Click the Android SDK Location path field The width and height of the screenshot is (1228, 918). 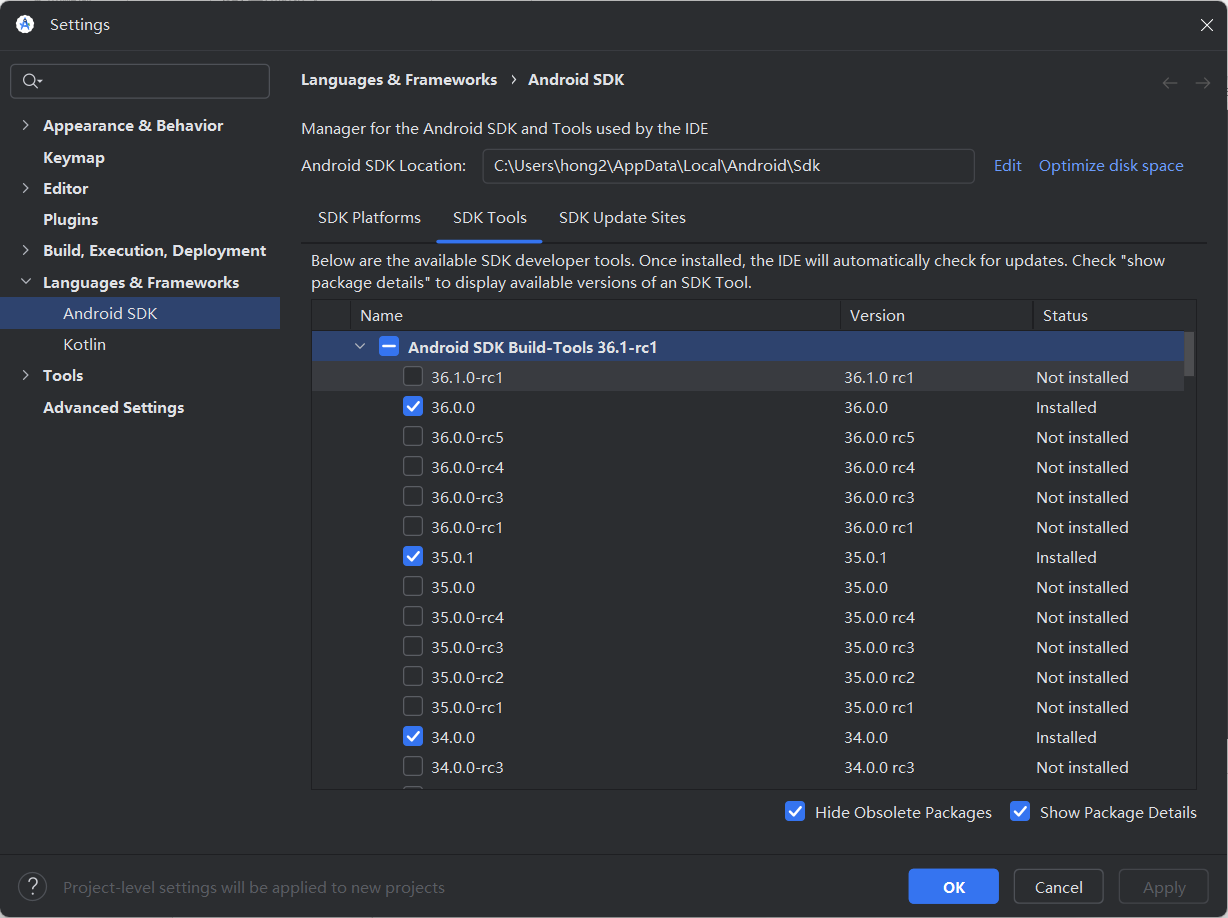[x=728, y=166]
